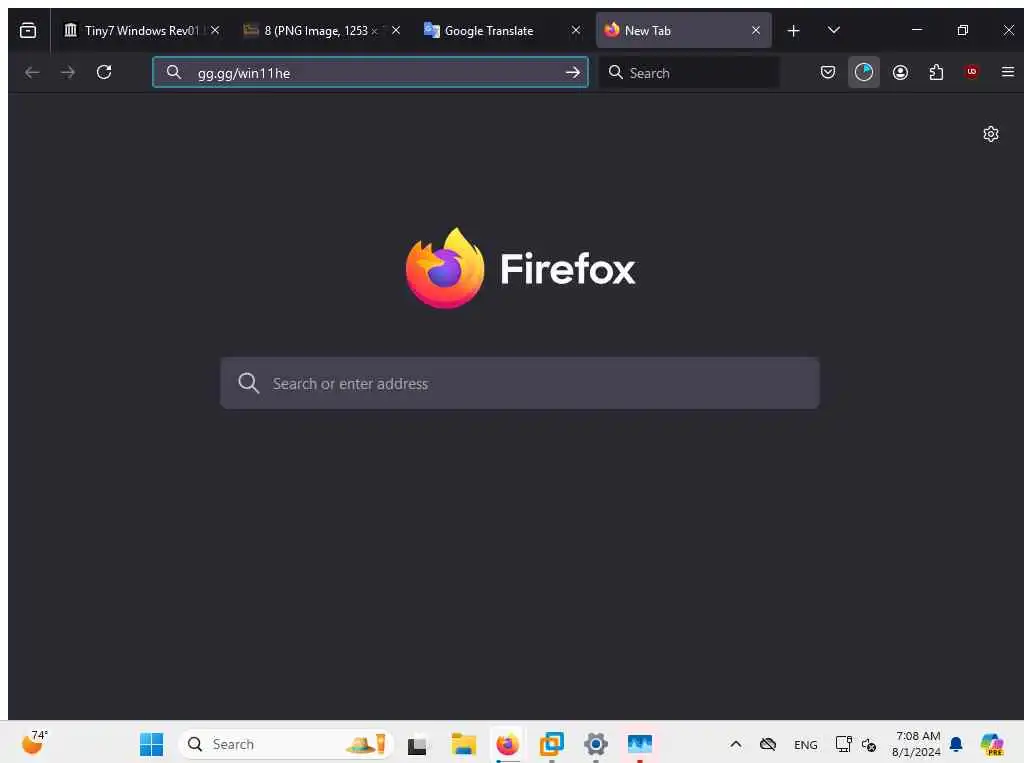Click the crossed-out cloud tray icon
The width and height of the screenshot is (1024, 763).
[x=768, y=744]
